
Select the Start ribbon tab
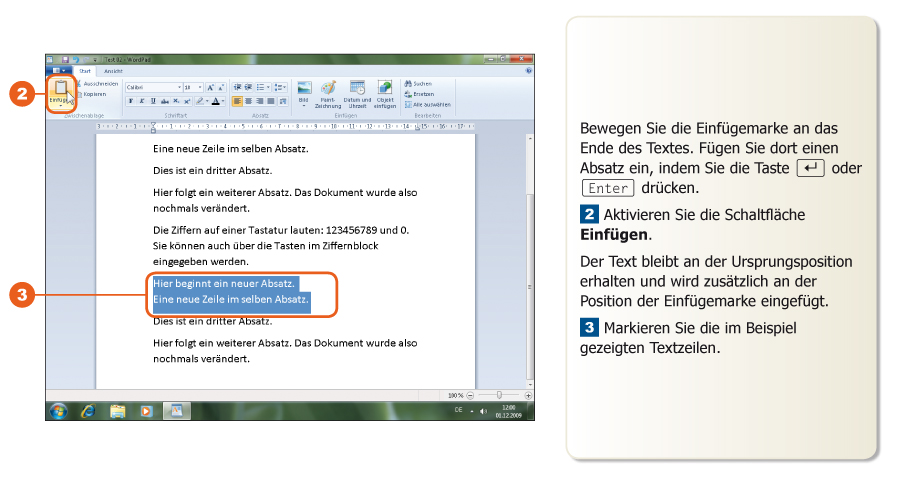pos(86,71)
